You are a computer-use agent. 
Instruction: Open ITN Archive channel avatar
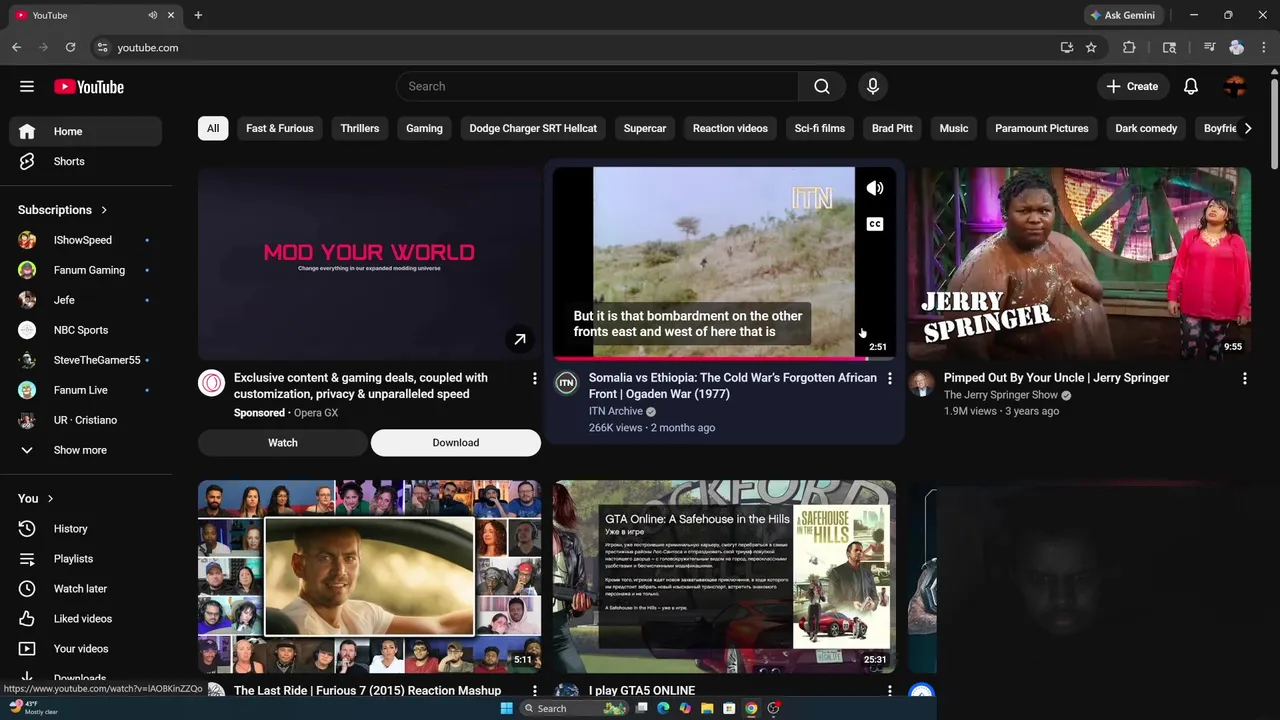(x=566, y=383)
